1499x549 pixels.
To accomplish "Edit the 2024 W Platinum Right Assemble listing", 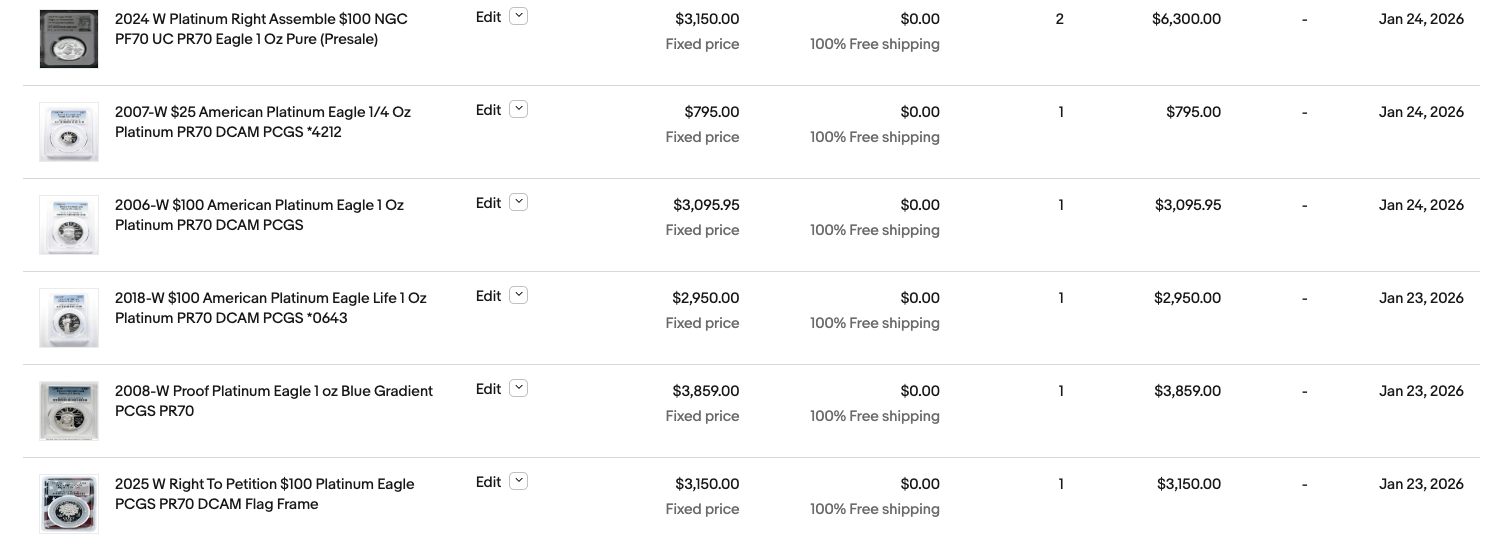I will tap(488, 17).
